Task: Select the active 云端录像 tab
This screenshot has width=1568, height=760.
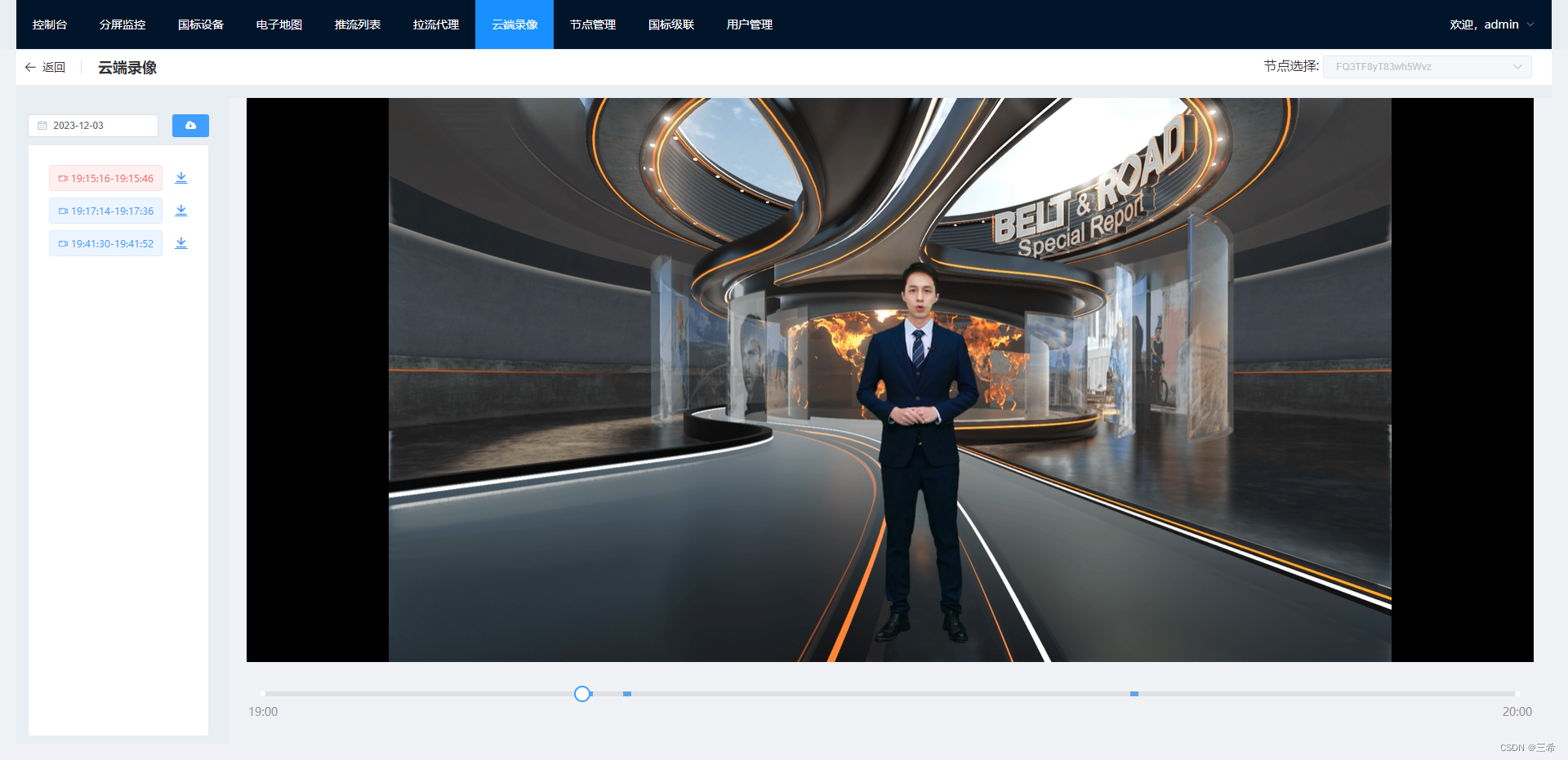Action: (514, 24)
